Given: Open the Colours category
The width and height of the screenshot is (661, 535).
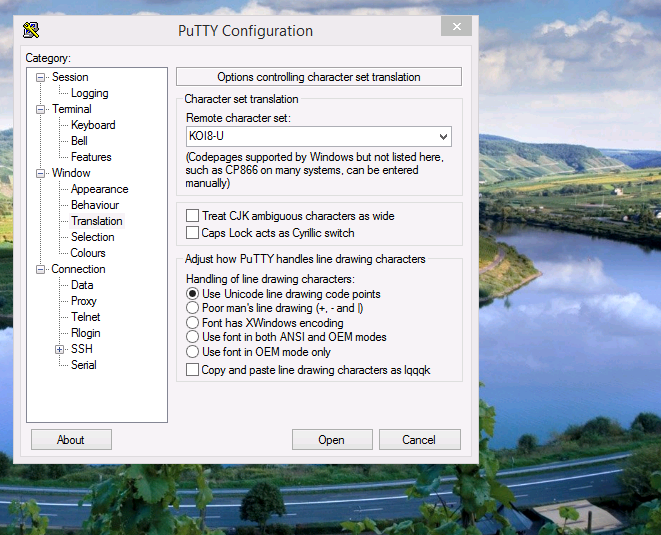Looking at the screenshot, I should click(x=88, y=253).
